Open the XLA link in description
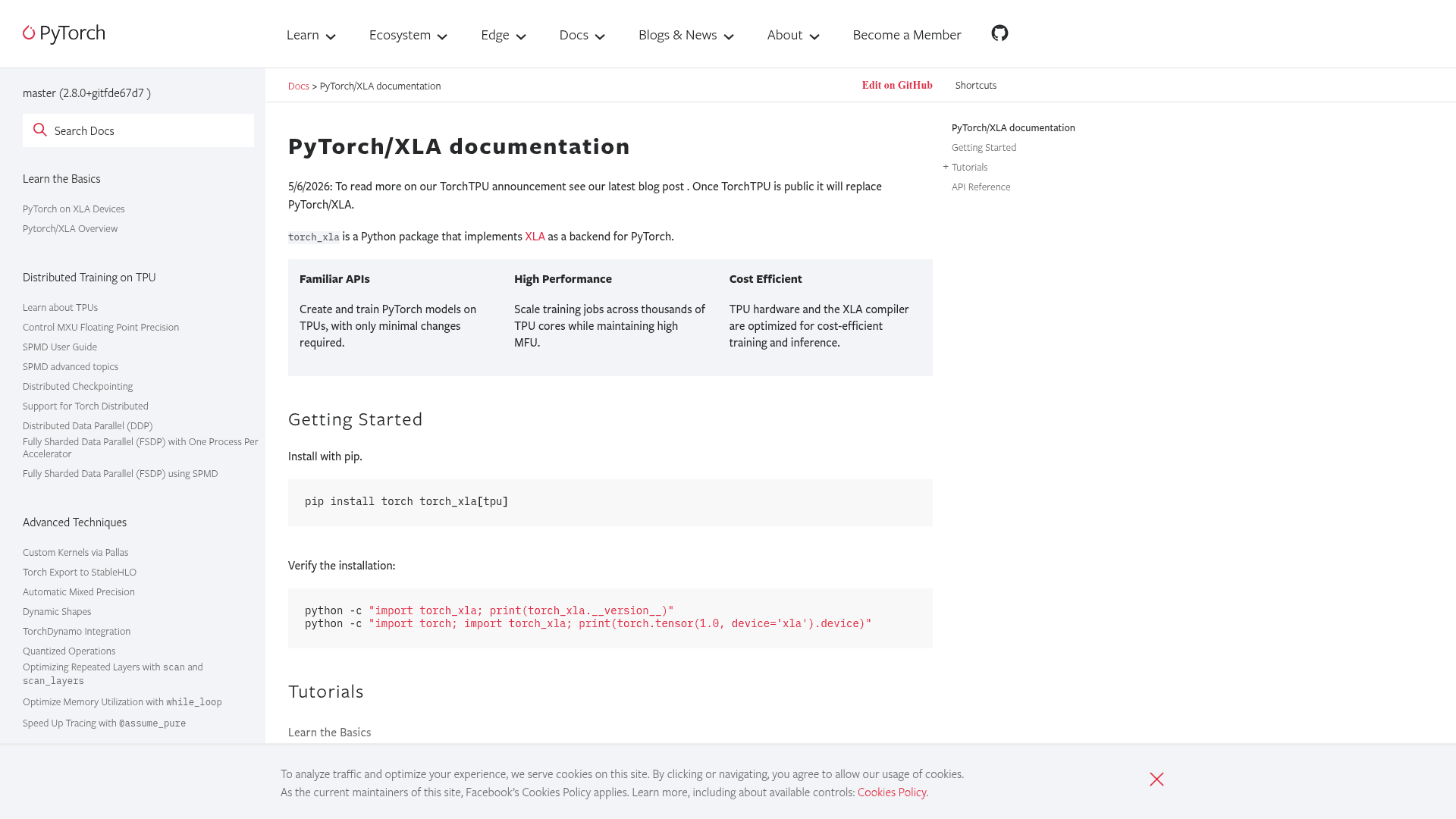The width and height of the screenshot is (1456, 819). tap(535, 237)
